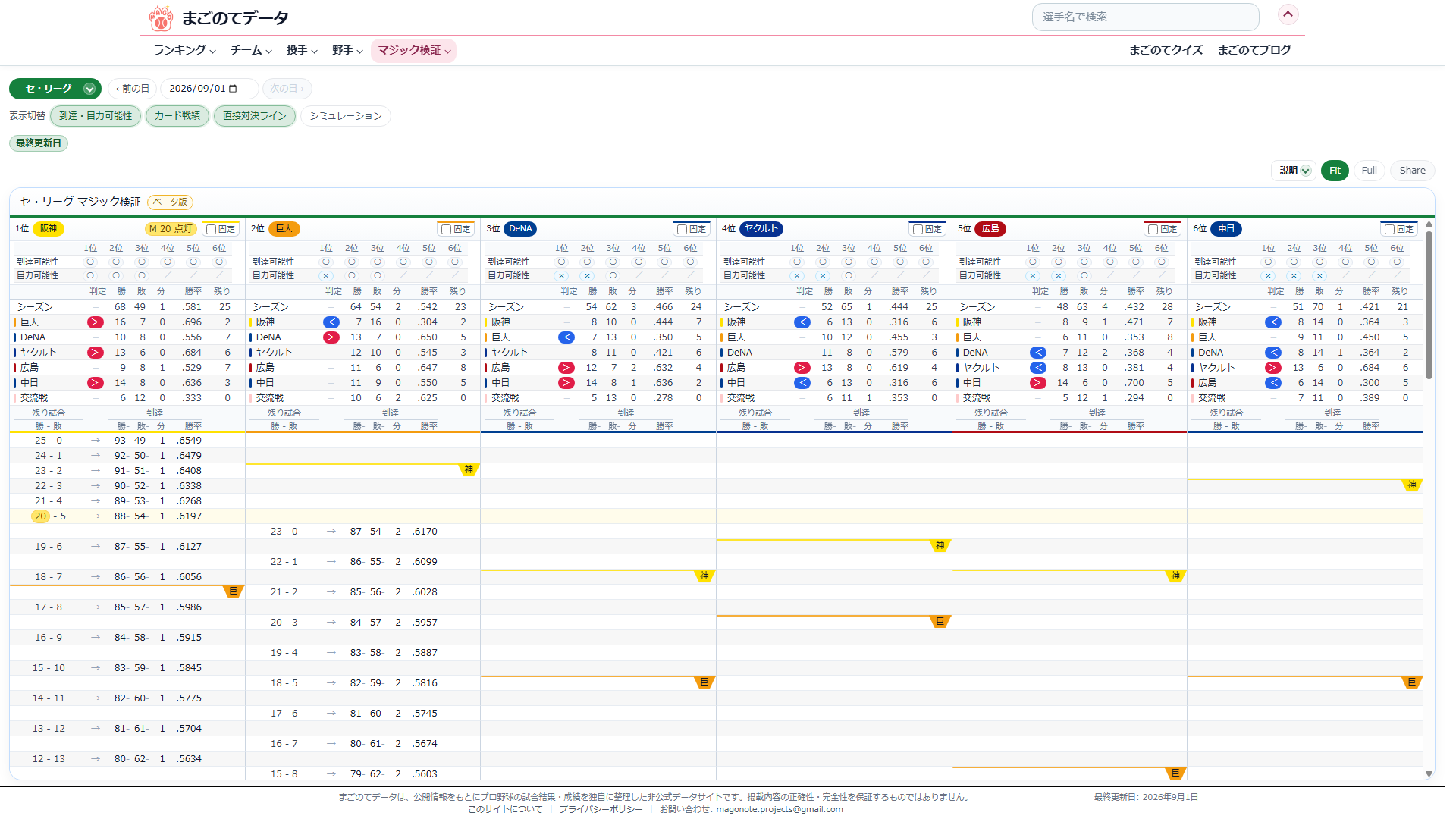Click the blue < badge in 巨人's 阪神 row
Viewport: 1456px width, 819px height.
click(331, 322)
